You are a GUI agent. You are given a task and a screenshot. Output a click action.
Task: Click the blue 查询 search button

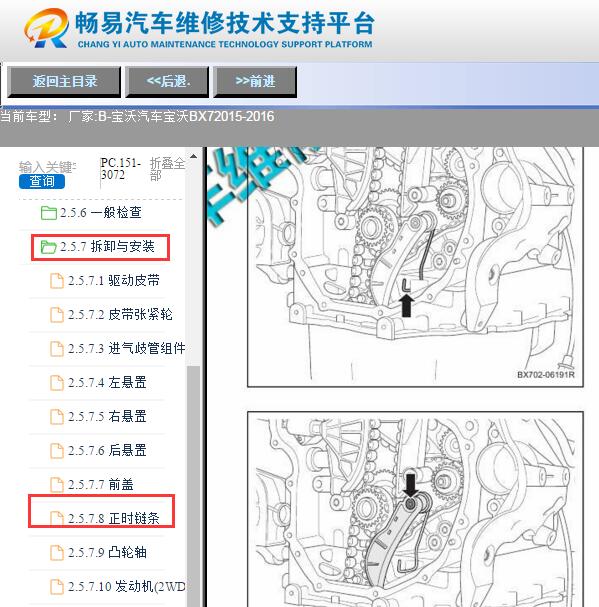point(42,181)
